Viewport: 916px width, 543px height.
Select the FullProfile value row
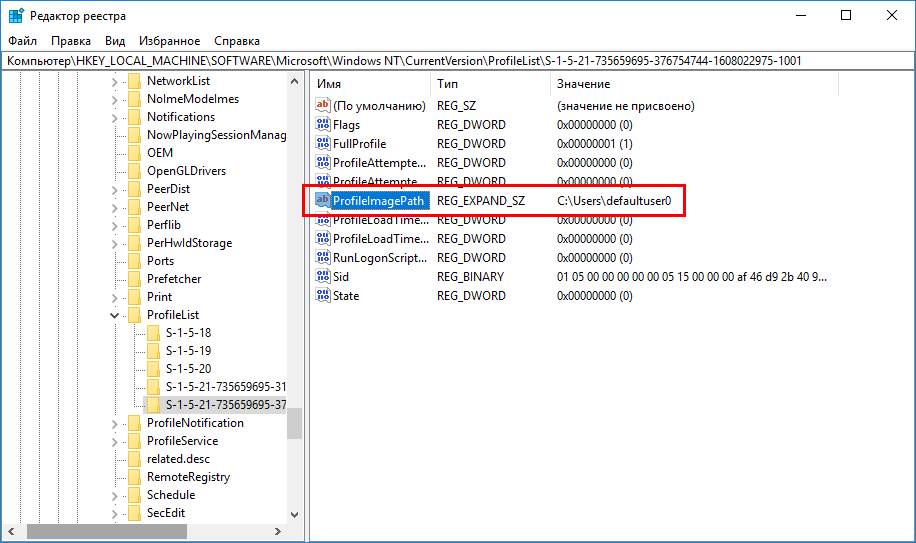[359, 144]
